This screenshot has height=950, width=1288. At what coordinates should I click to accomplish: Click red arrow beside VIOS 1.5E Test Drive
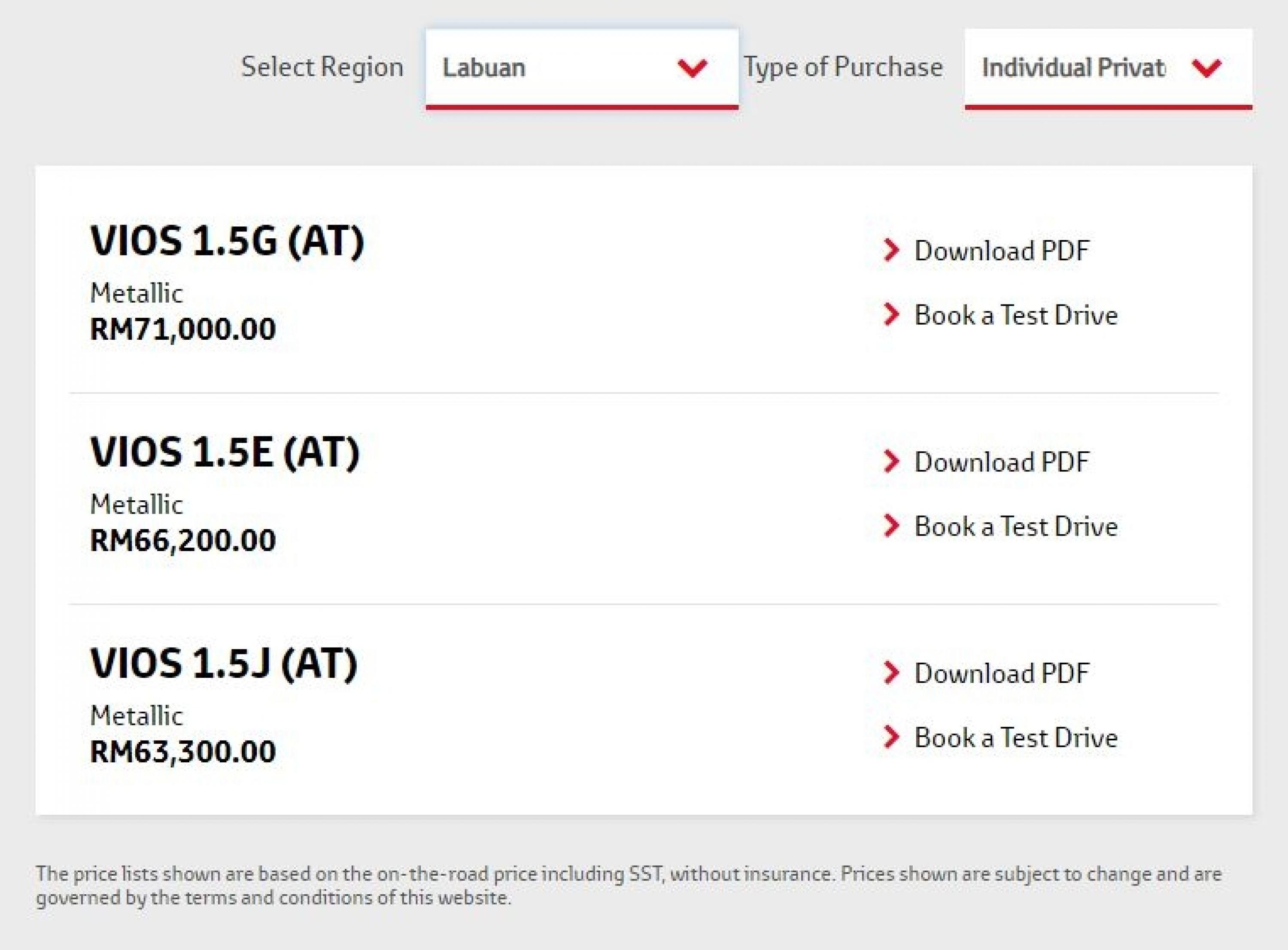click(891, 526)
